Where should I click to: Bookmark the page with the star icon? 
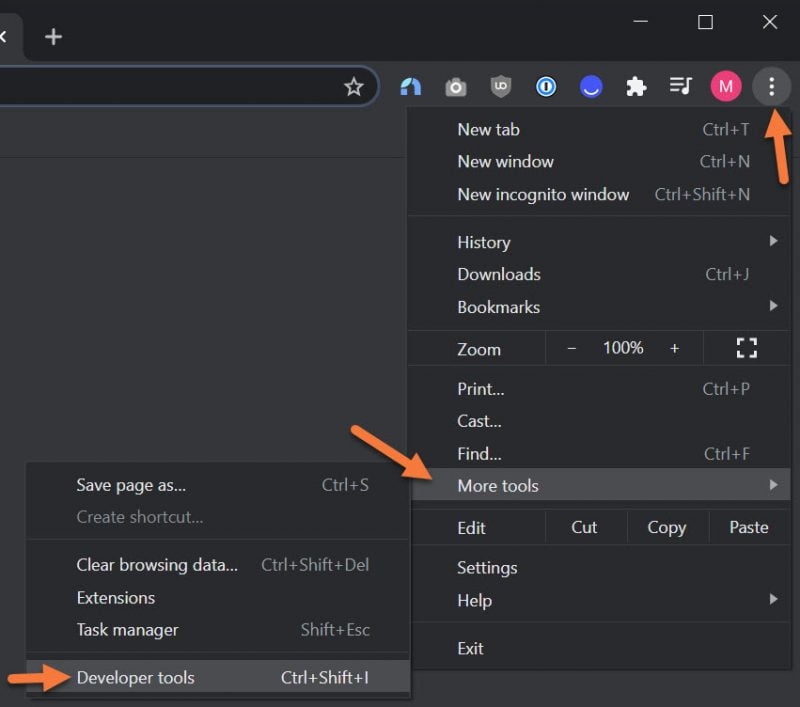pyautogui.click(x=355, y=87)
